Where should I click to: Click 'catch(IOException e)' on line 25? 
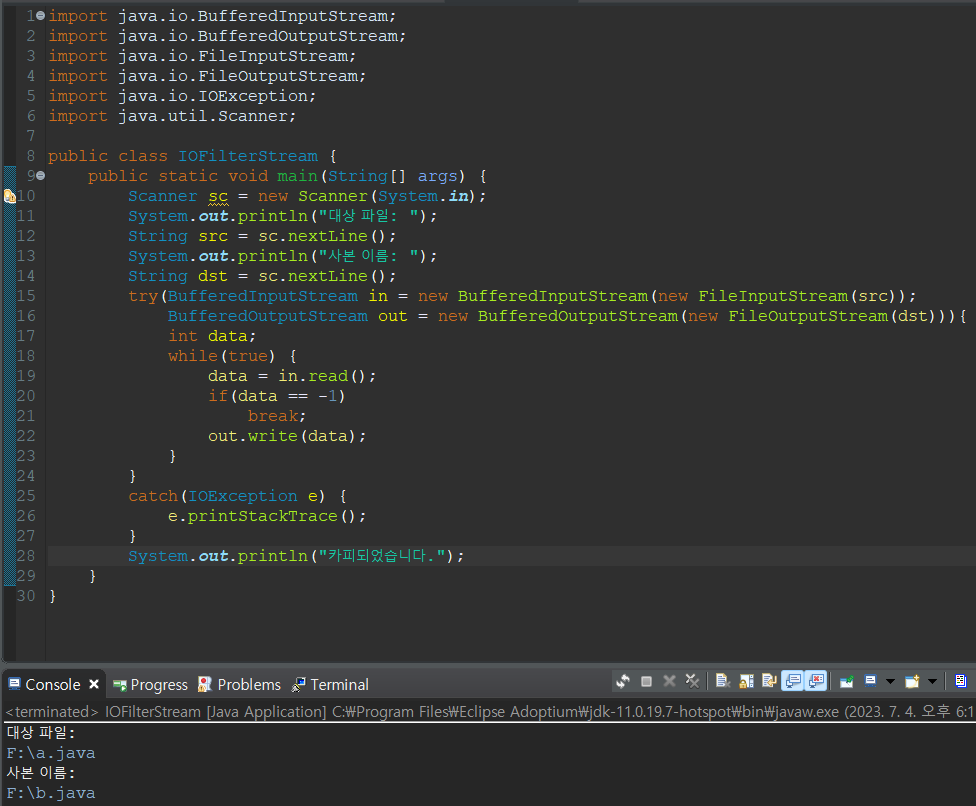(227, 495)
